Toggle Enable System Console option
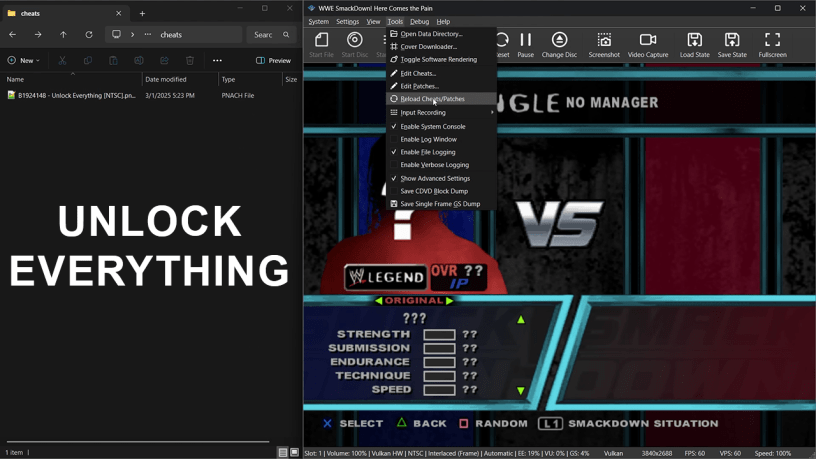Screen dimensions: 816x459 432,127
